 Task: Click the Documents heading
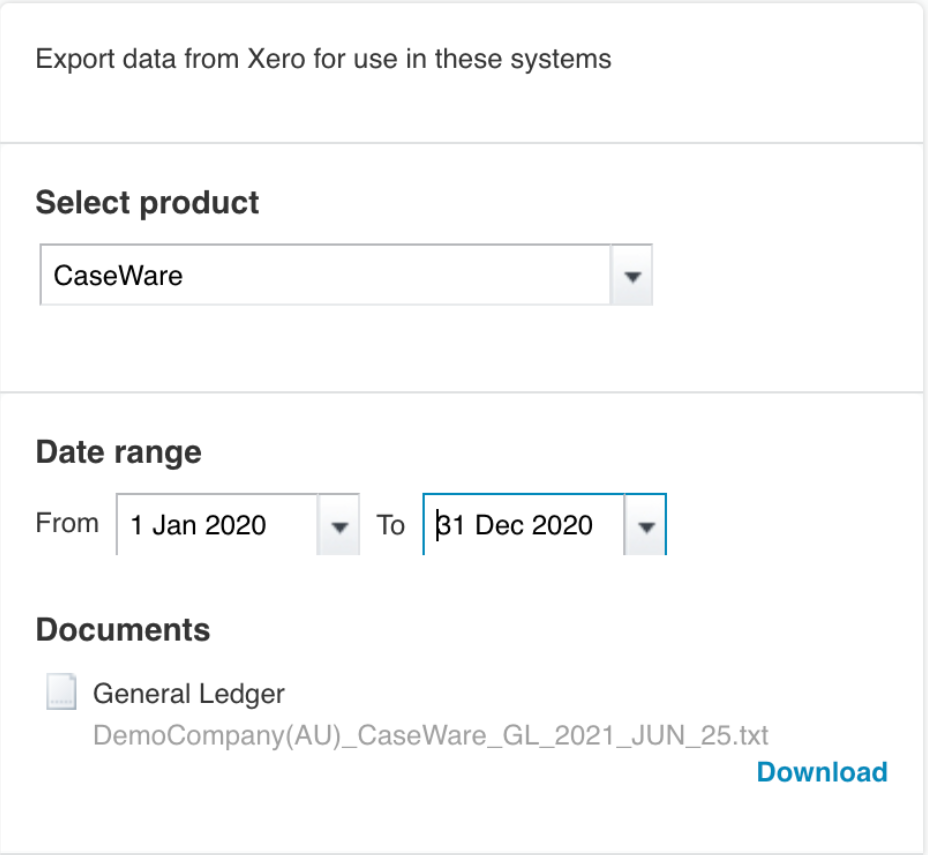tap(123, 630)
